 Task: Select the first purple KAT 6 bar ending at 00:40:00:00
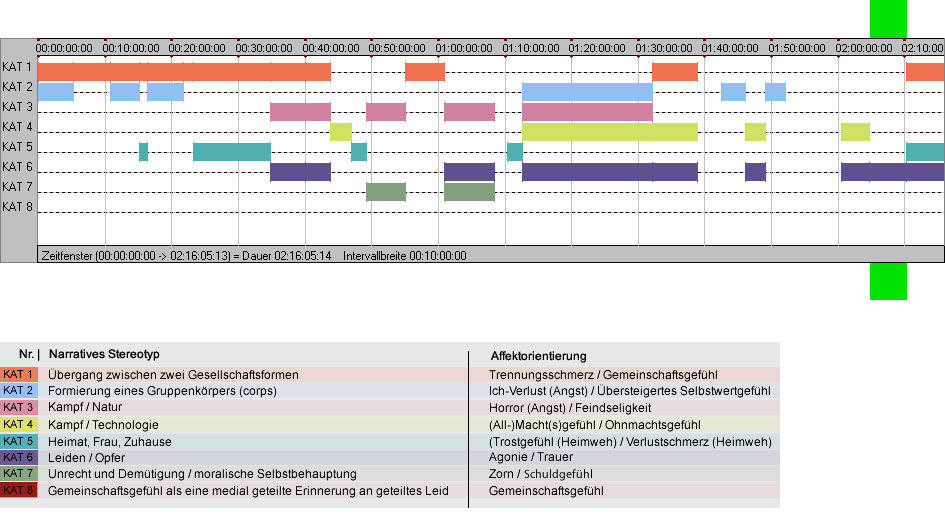(301, 172)
